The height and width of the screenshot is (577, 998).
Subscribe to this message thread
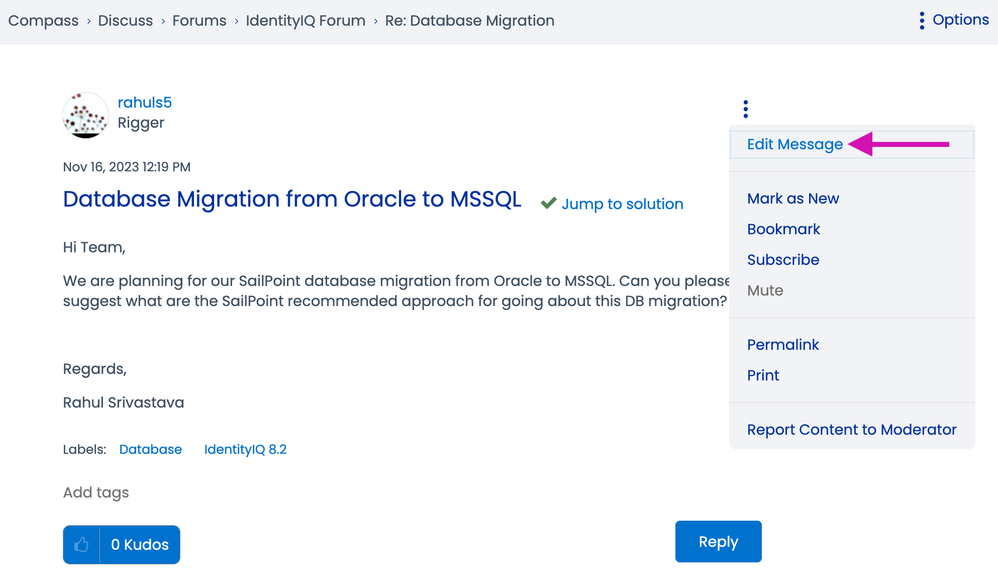[782, 259]
